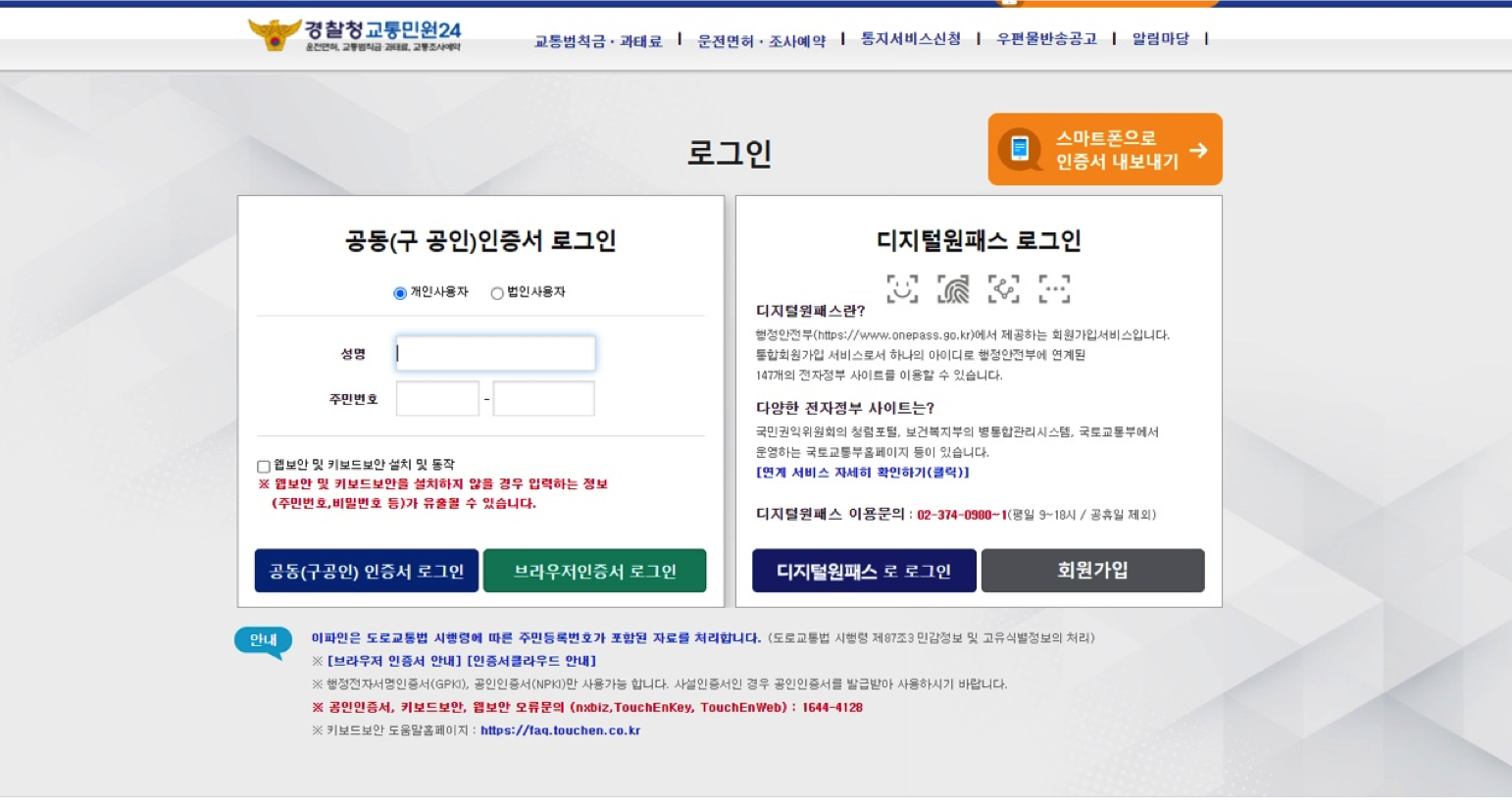Click the 회원가입 button
Viewport: 1512px width, 804px height.
pos(1093,571)
